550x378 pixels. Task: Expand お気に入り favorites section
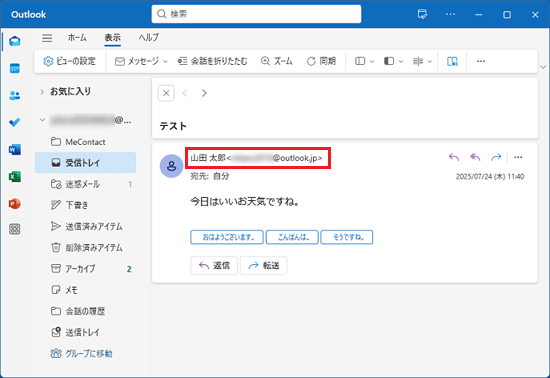(42, 92)
